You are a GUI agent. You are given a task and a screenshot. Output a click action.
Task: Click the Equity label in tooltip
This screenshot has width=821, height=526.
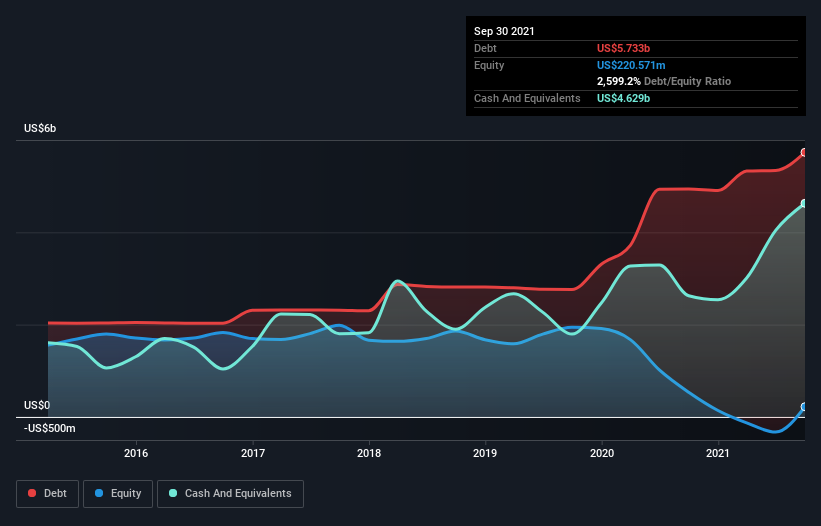pos(489,65)
